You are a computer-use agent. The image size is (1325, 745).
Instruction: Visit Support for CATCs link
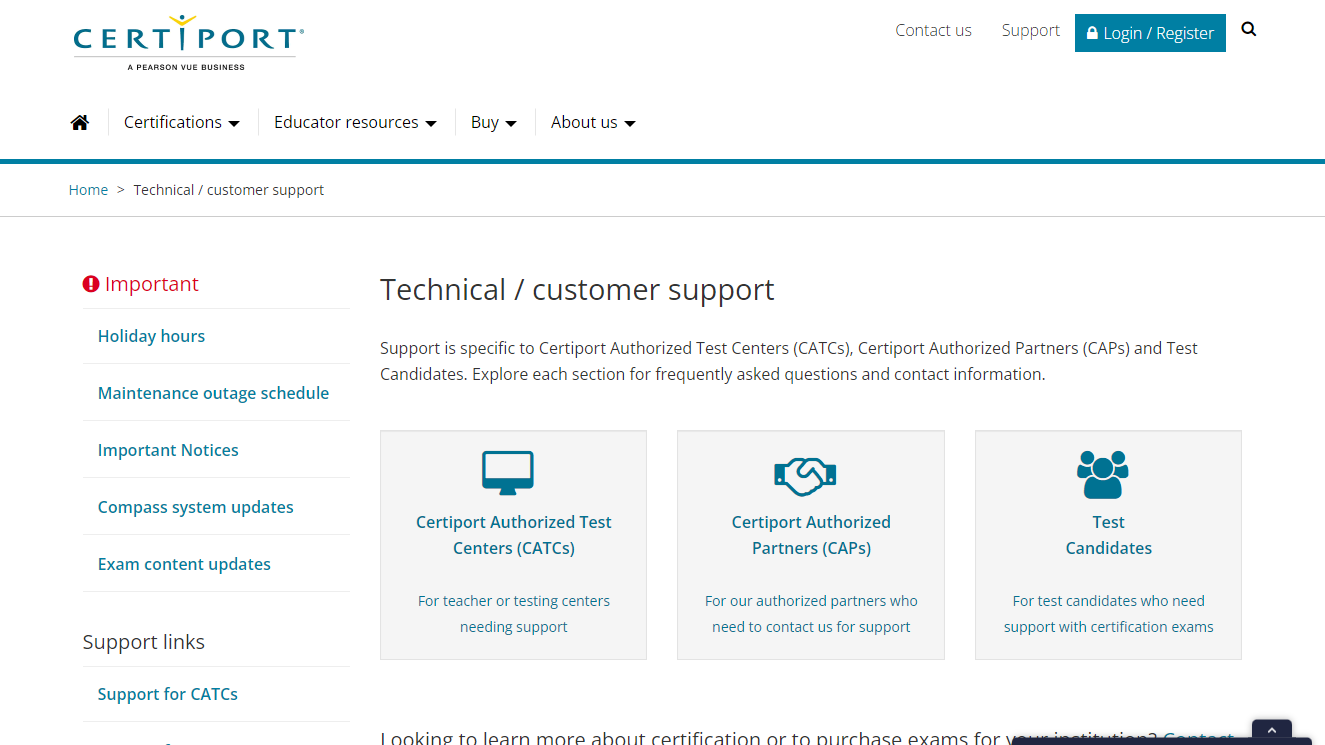pyautogui.click(x=168, y=694)
